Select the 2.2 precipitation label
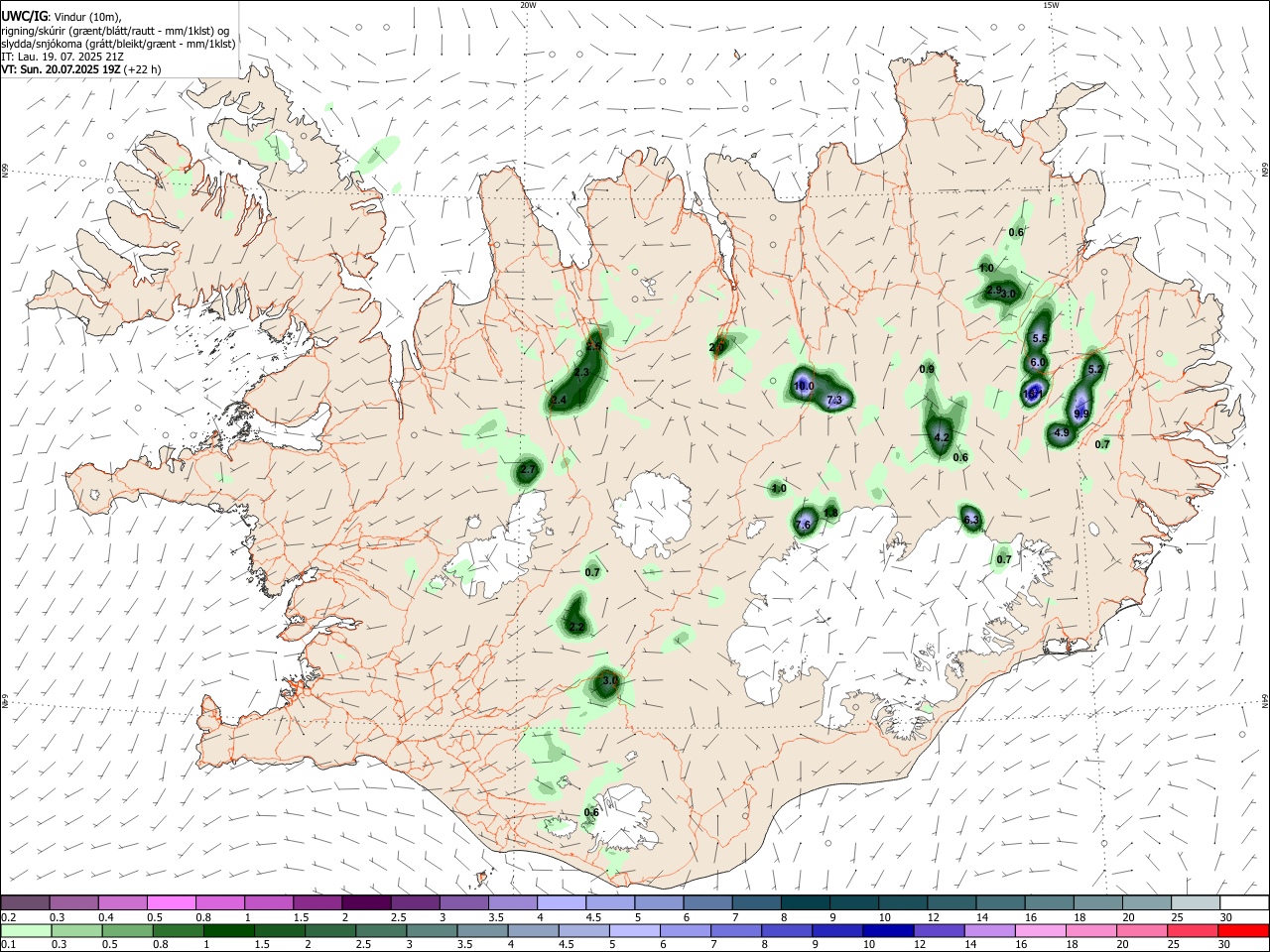The width and height of the screenshot is (1270, 952). pos(576,627)
